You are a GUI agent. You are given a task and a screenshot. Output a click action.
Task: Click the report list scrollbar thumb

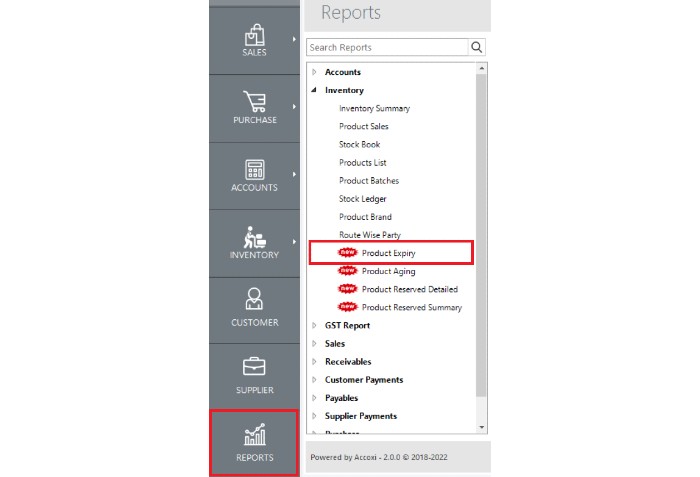pos(481,235)
